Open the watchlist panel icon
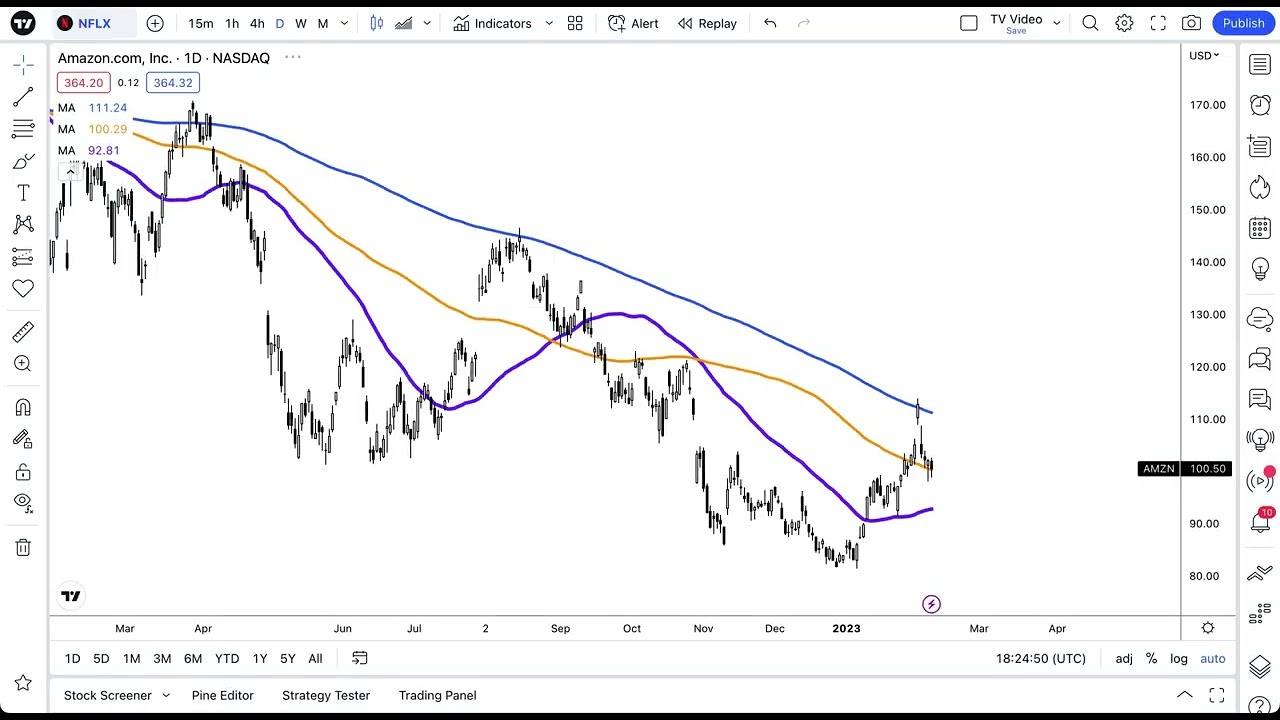 (1260, 65)
